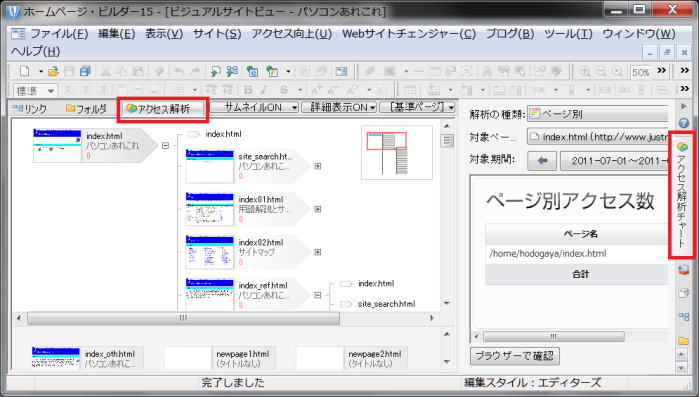Click the help question mark sidebar icon
The height and width of the screenshot is (397, 699).
point(683,123)
